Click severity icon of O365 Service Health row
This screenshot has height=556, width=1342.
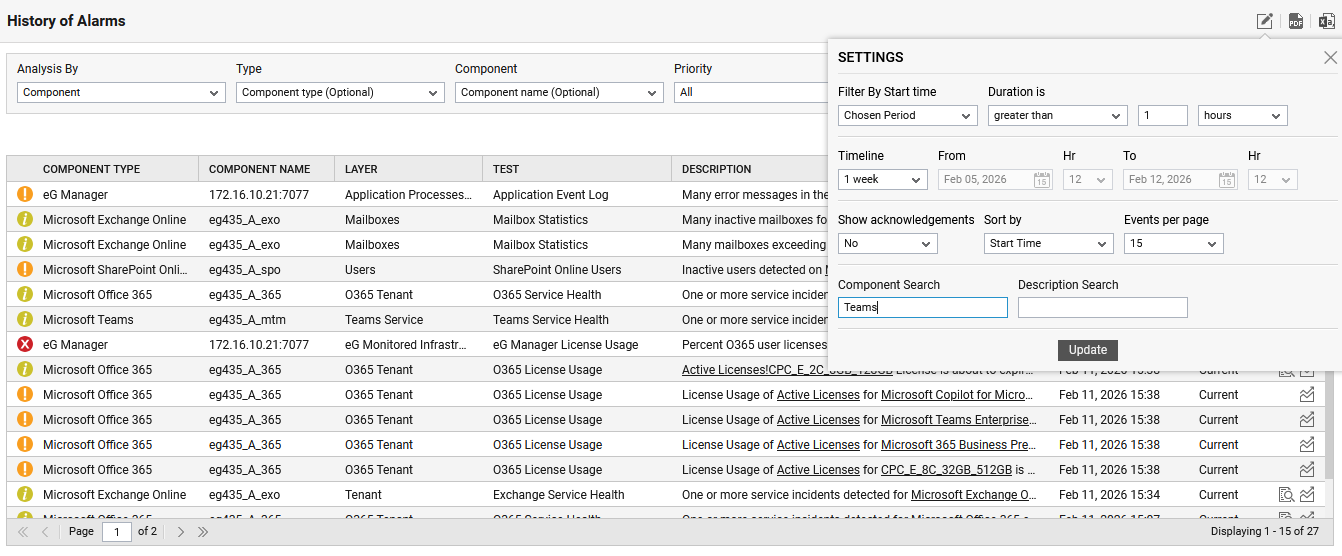pyautogui.click(x=25, y=295)
